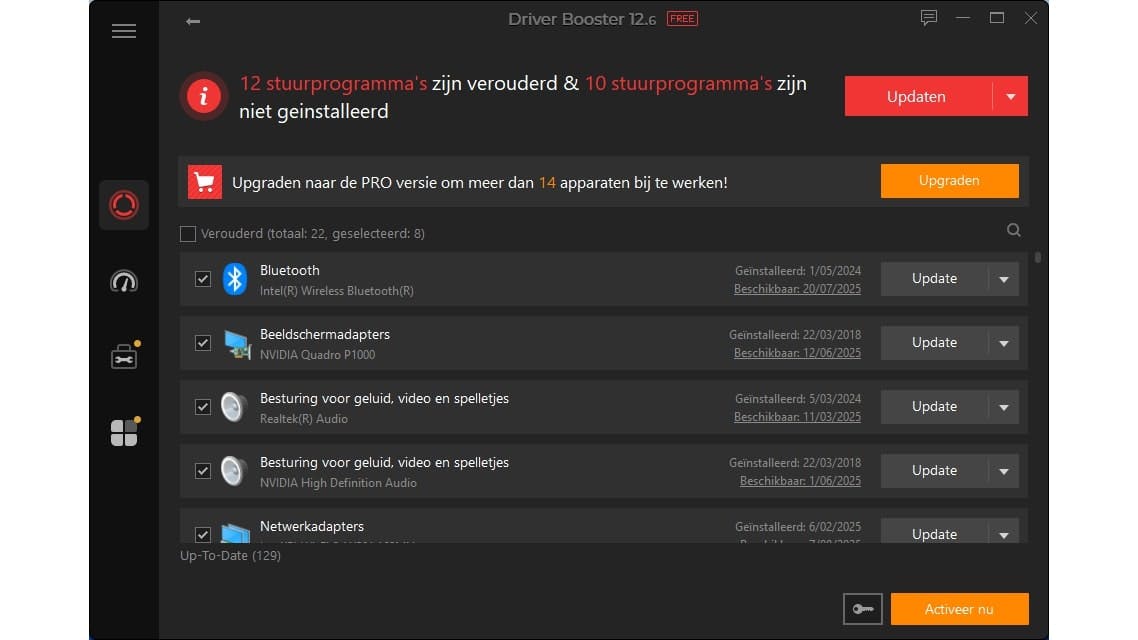This screenshot has width=1138, height=640.
Task: Open the feedback chat icon
Action: pyautogui.click(x=929, y=18)
